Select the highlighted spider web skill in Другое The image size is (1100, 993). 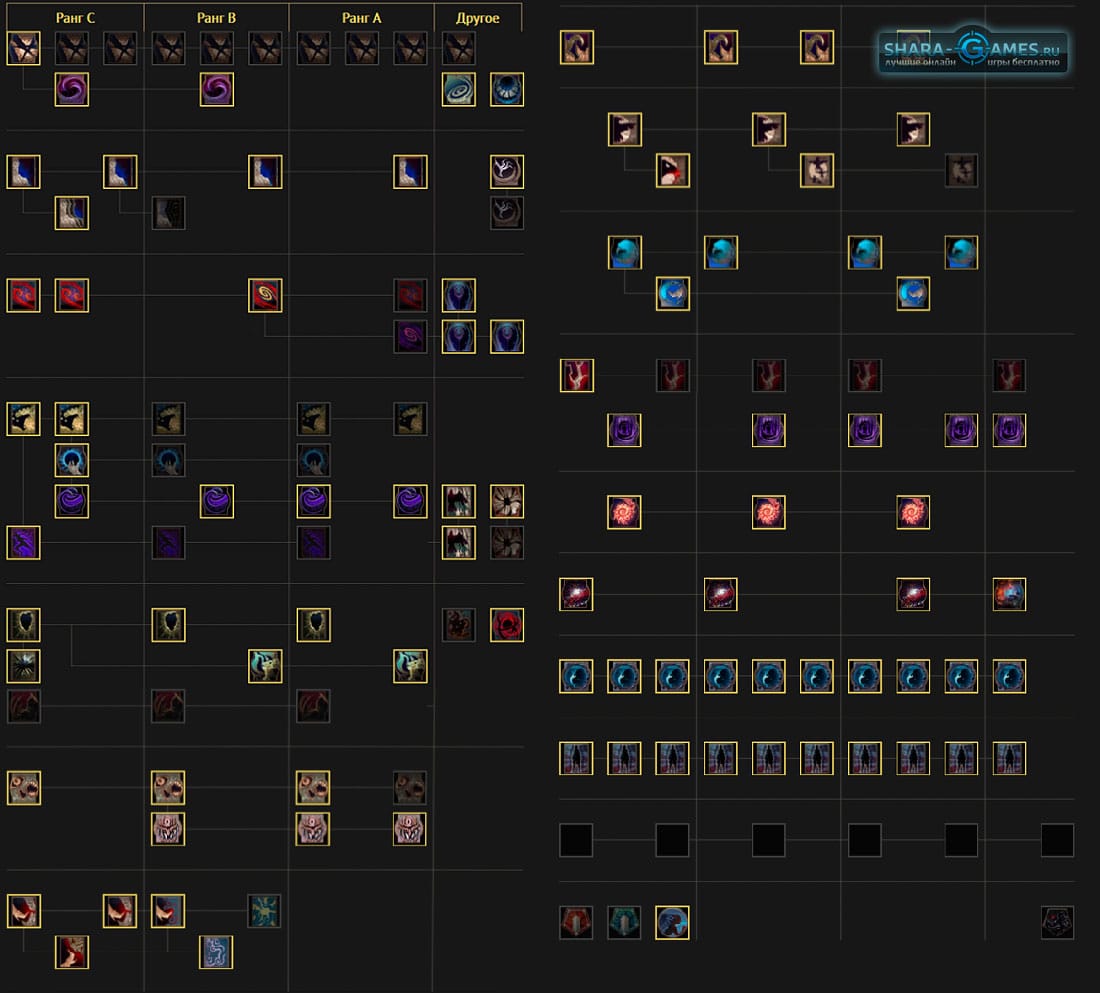507,502
